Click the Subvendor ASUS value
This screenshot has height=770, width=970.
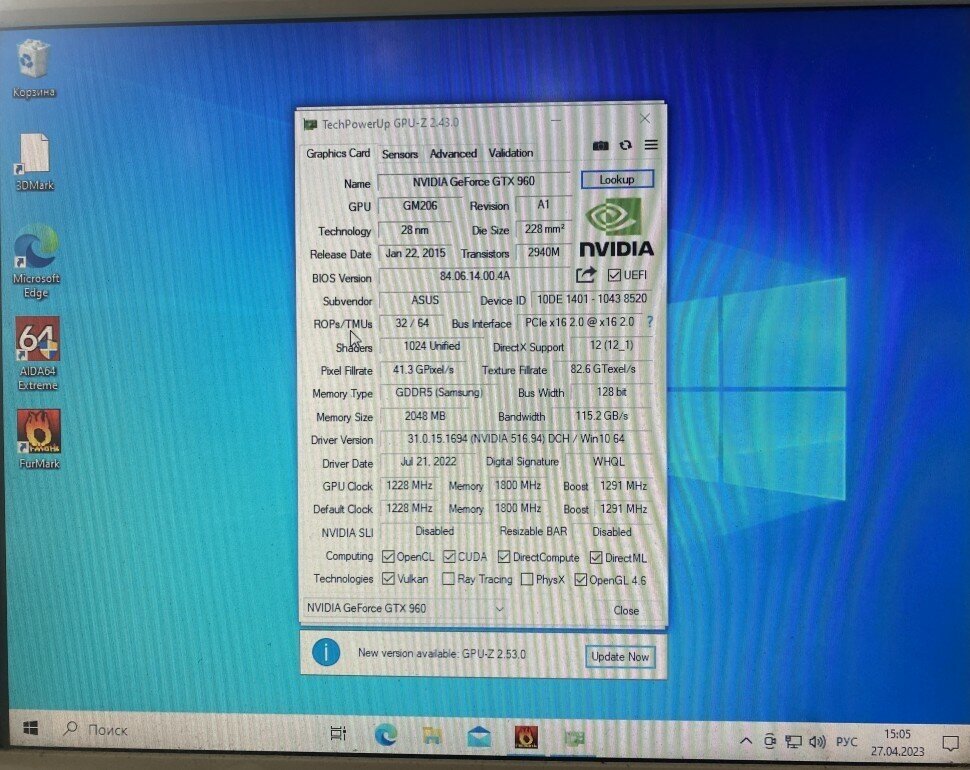pos(425,300)
